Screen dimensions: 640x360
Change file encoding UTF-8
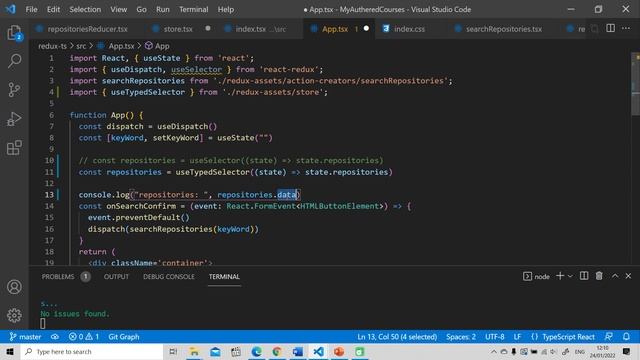coord(495,337)
